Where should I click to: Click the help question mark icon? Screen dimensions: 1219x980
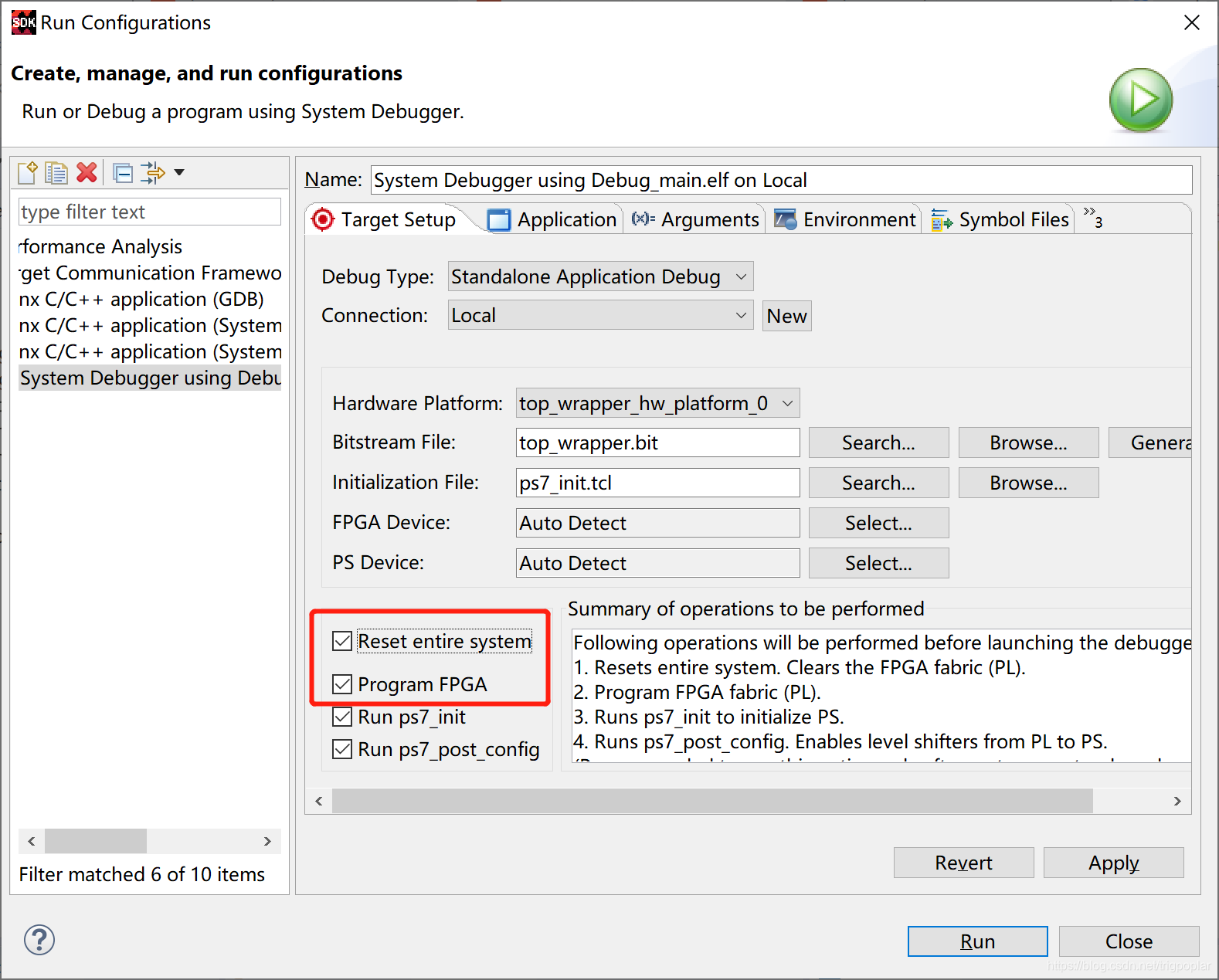pyautogui.click(x=39, y=940)
